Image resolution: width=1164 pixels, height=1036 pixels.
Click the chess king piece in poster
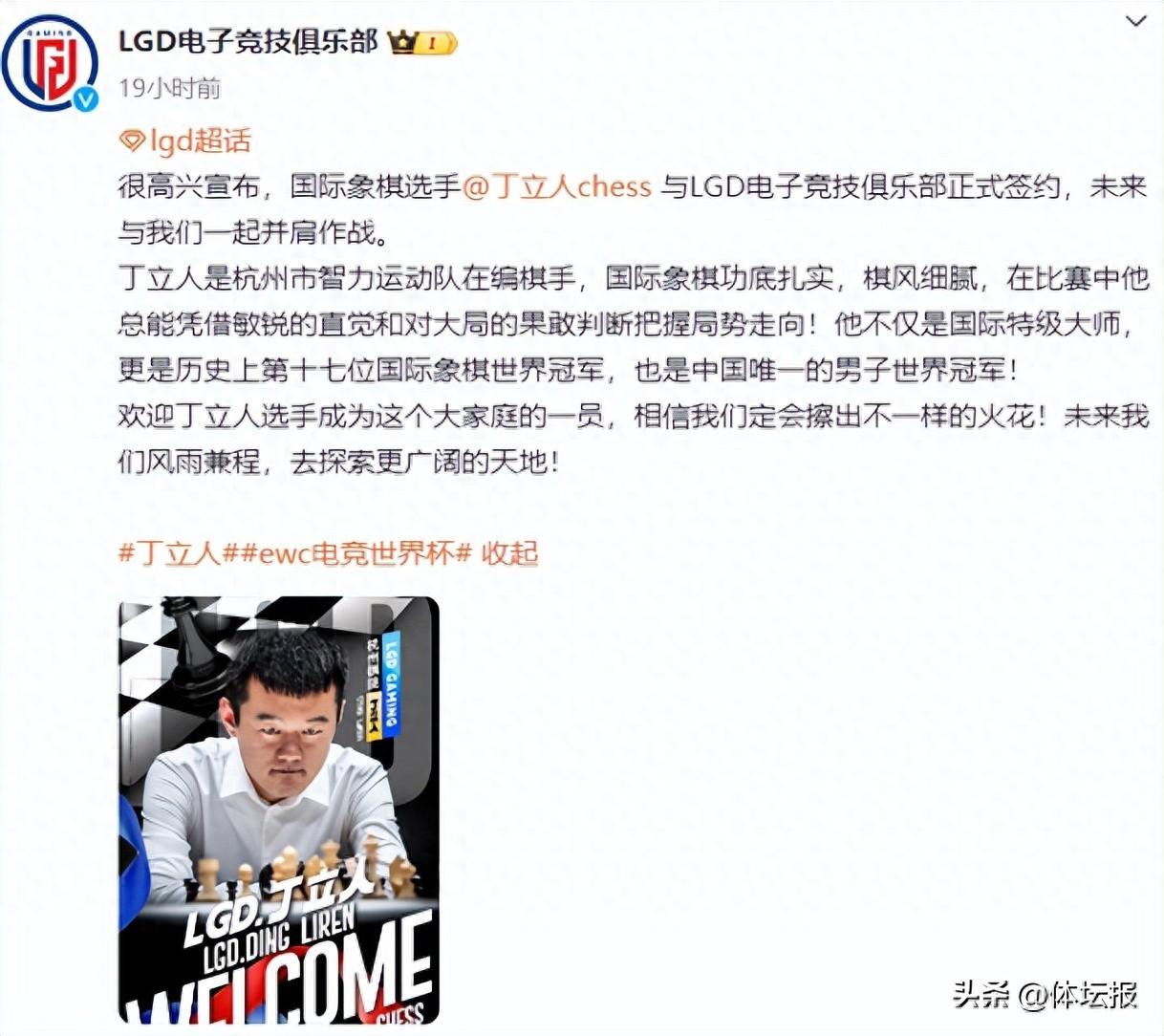coord(195,642)
